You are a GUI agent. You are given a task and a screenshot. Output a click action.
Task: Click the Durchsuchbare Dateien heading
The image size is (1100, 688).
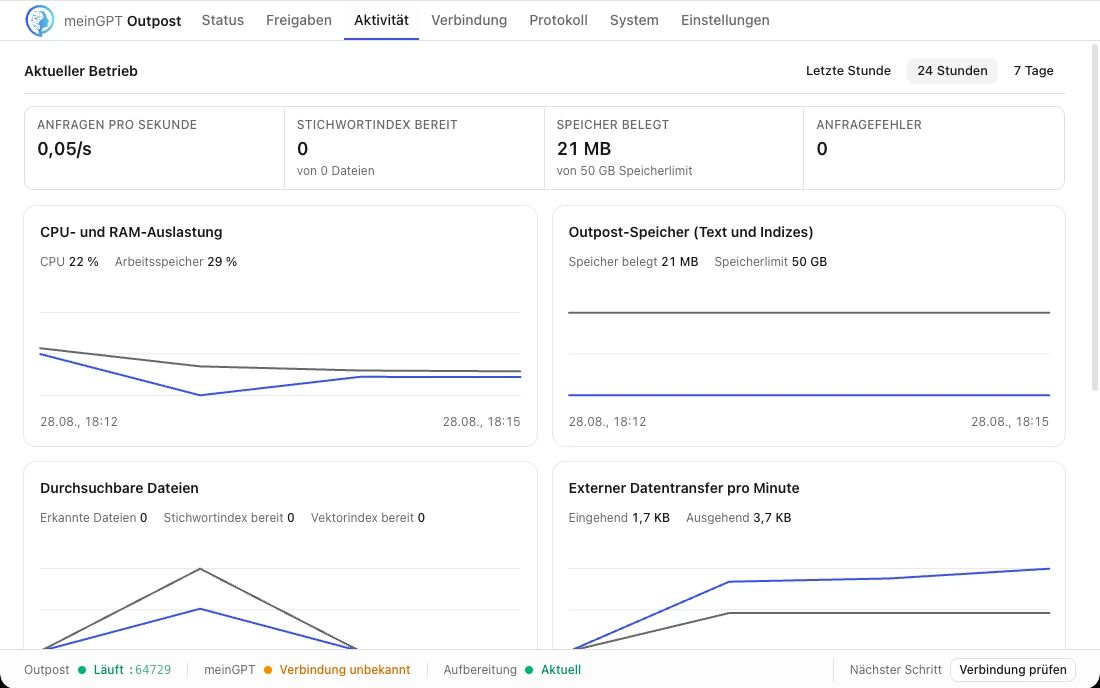coord(119,488)
